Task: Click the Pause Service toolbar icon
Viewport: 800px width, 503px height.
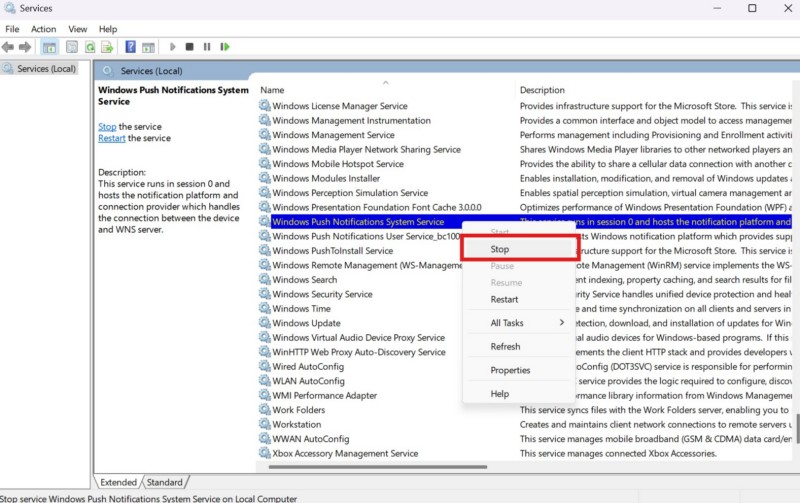Action: tap(207, 47)
